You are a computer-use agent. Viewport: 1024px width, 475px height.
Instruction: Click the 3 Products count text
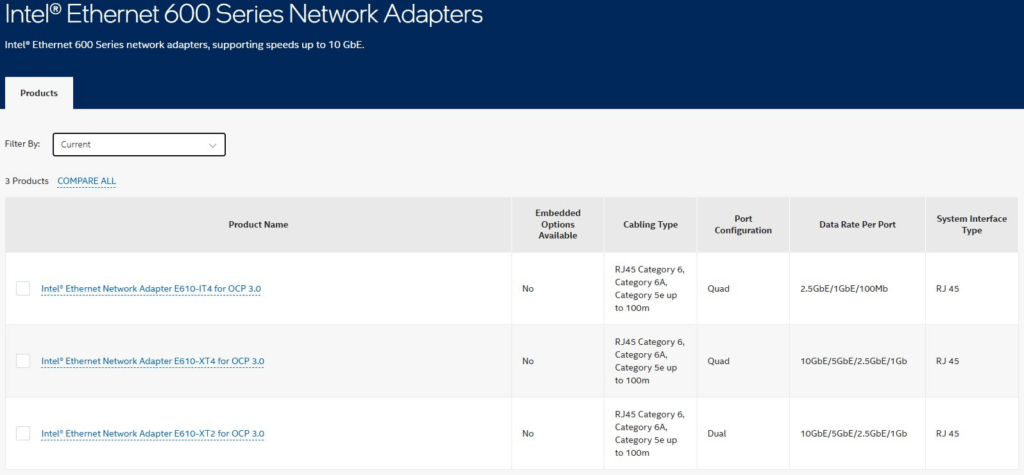pyautogui.click(x=27, y=181)
